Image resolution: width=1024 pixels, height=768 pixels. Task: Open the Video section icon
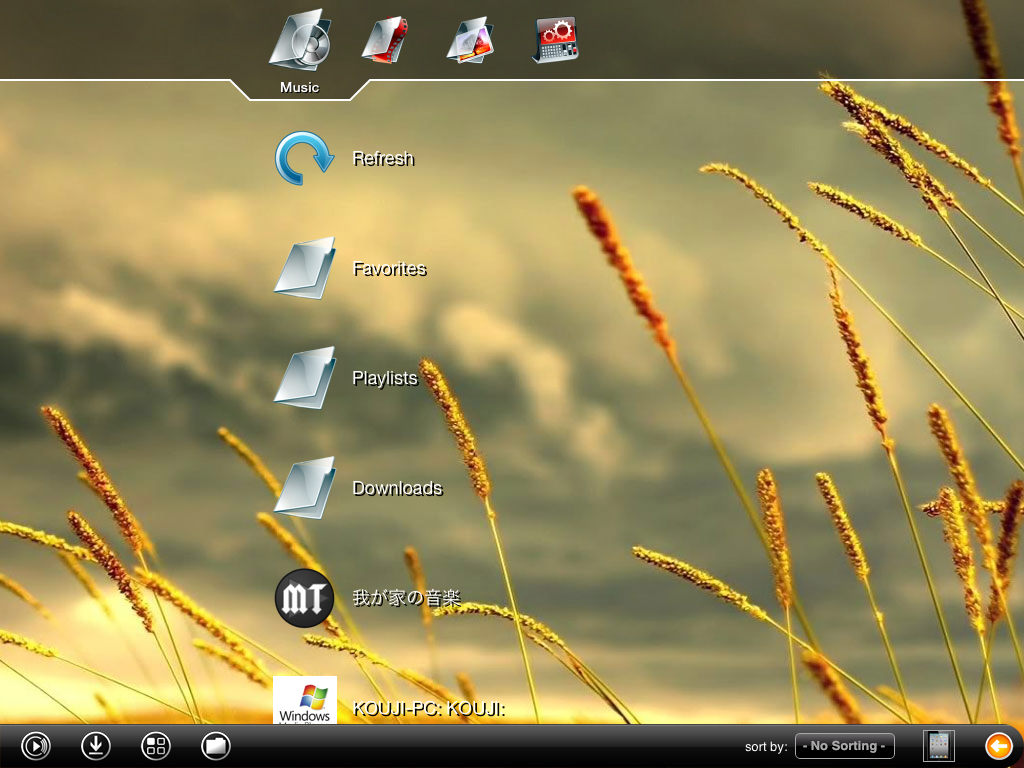point(385,40)
